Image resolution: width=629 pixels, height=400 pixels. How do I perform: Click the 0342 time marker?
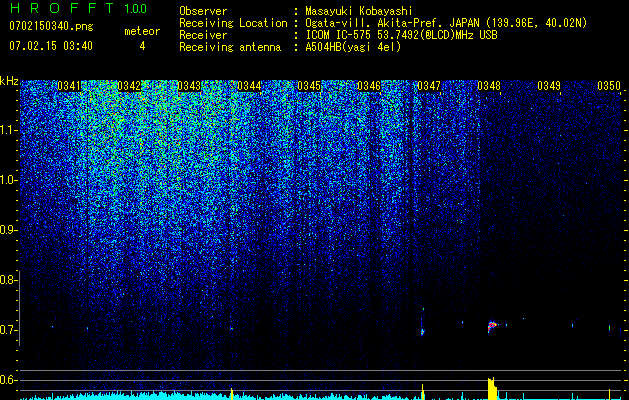[129, 86]
